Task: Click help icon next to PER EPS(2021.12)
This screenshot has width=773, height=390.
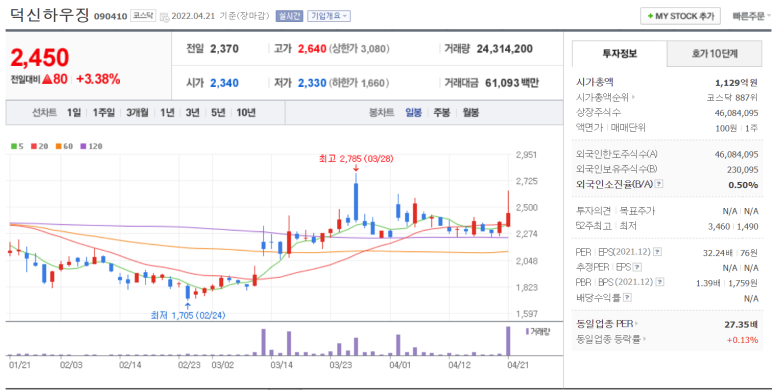Action: click(x=658, y=252)
